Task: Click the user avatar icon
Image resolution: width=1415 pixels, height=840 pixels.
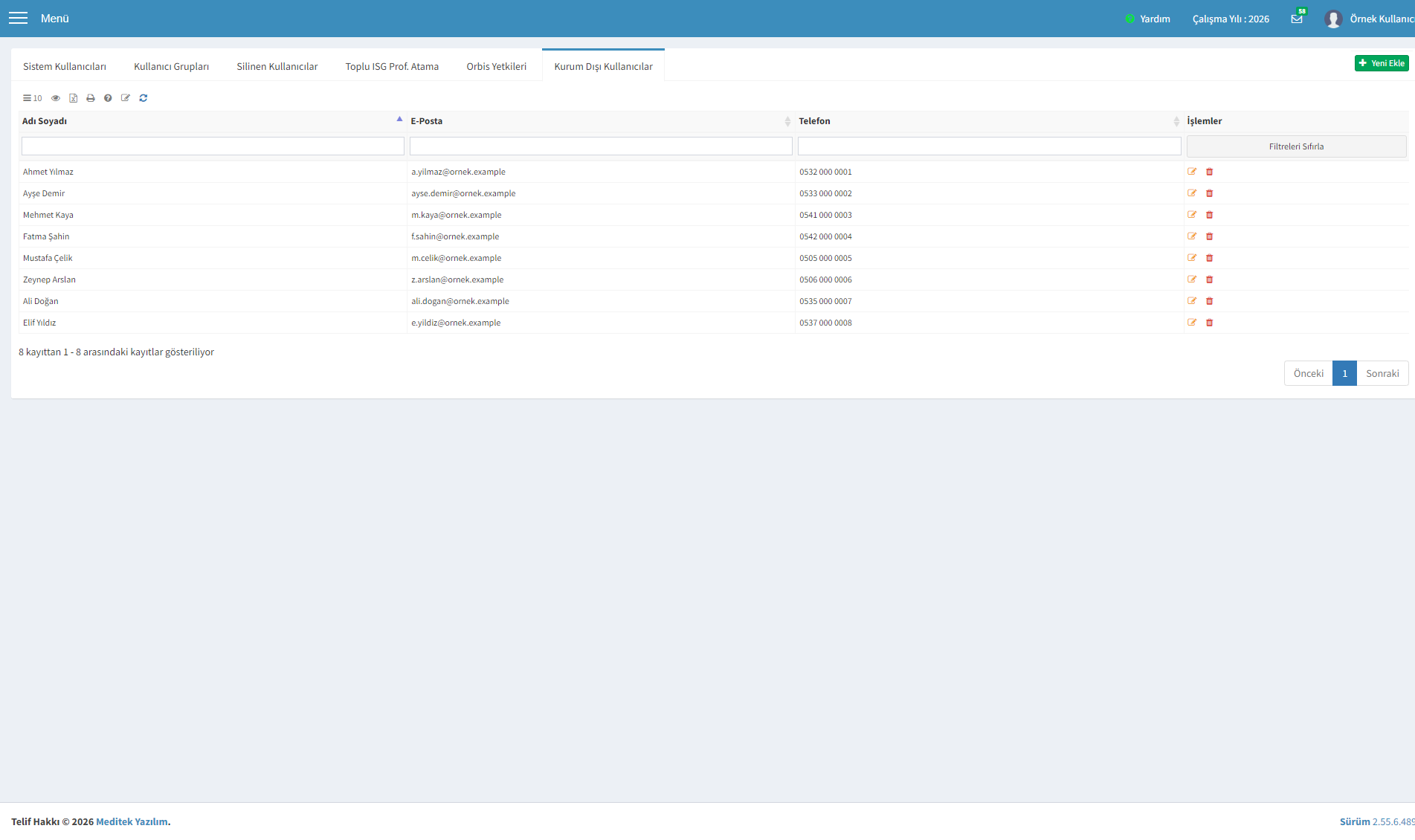Action: 1332,19
